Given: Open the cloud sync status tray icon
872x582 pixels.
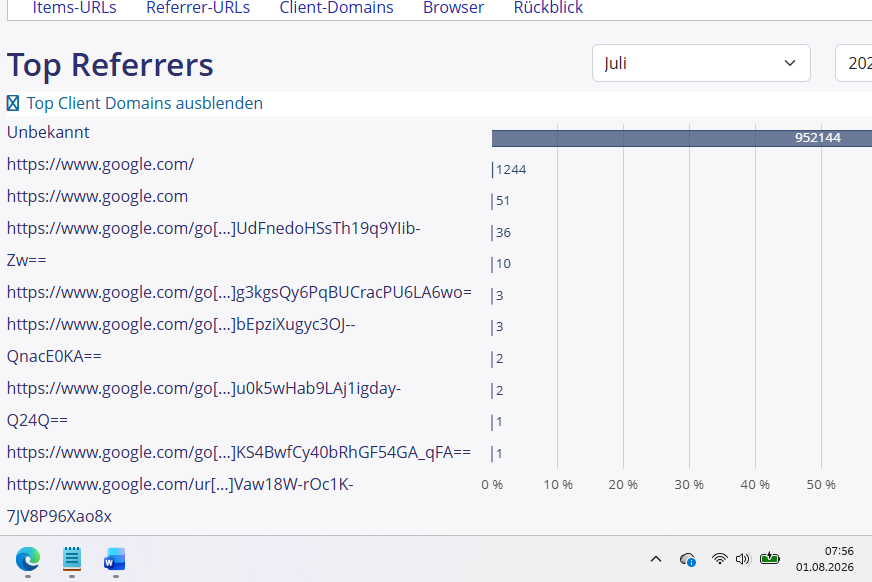Looking at the screenshot, I should click(688, 559).
